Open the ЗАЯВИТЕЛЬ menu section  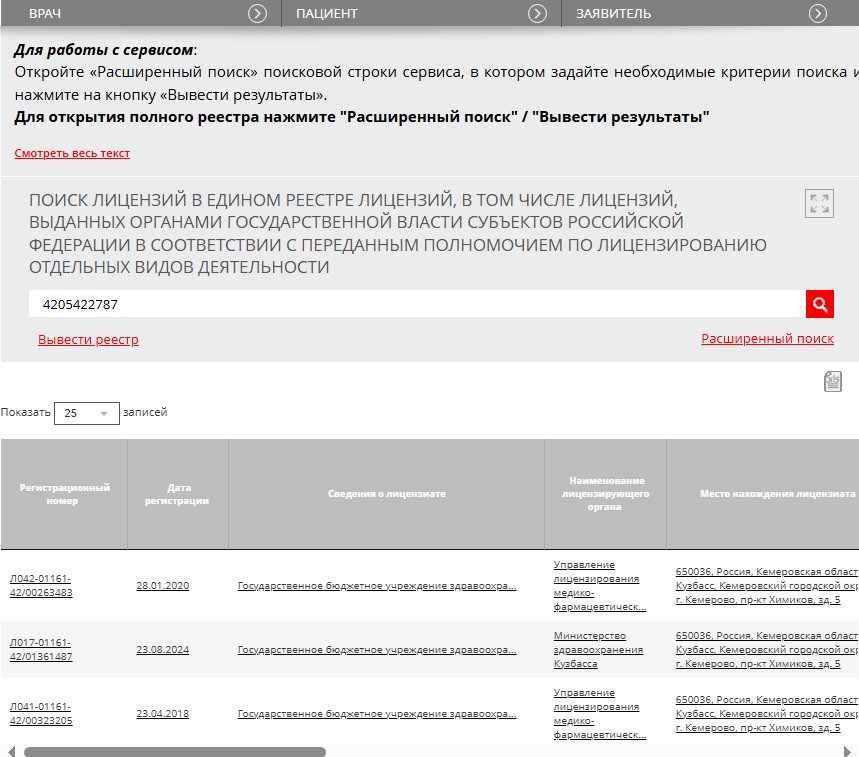[x=613, y=13]
